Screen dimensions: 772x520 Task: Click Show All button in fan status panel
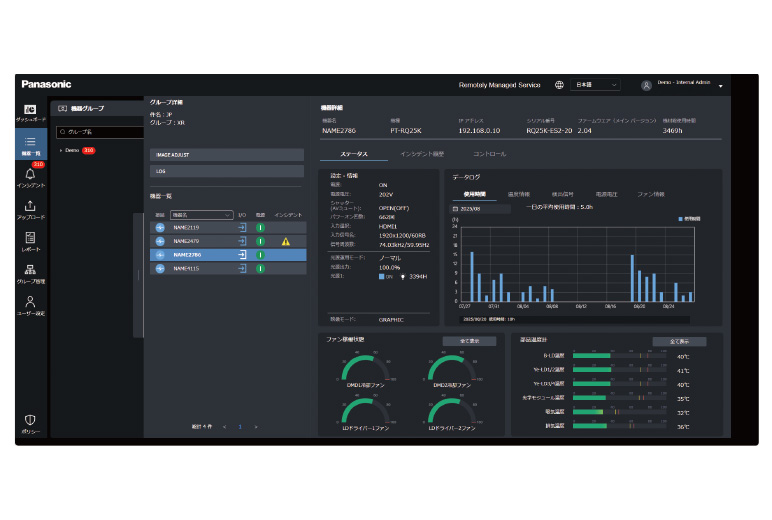(x=468, y=341)
